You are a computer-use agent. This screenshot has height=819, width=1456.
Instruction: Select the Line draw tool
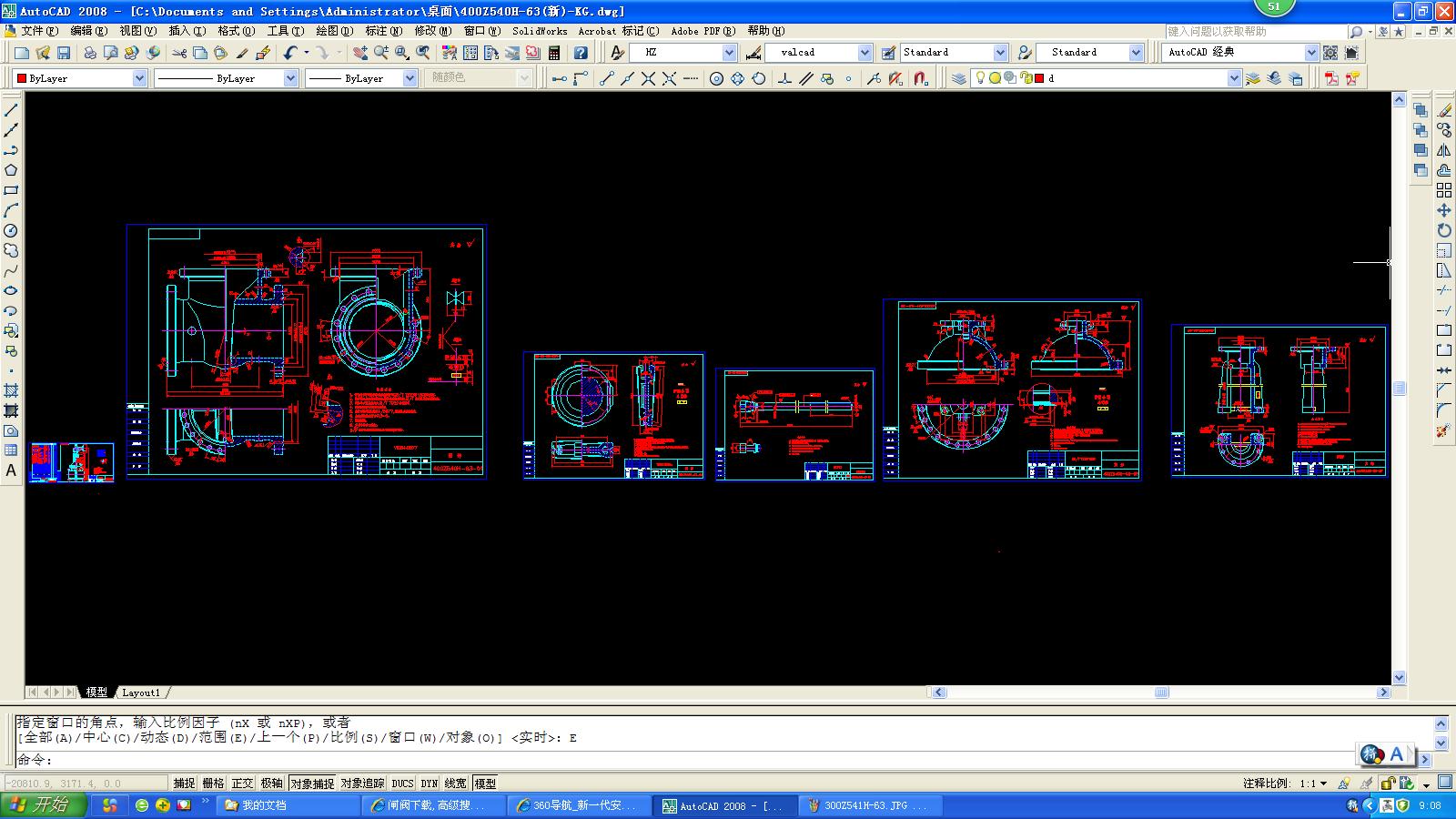coord(11,110)
